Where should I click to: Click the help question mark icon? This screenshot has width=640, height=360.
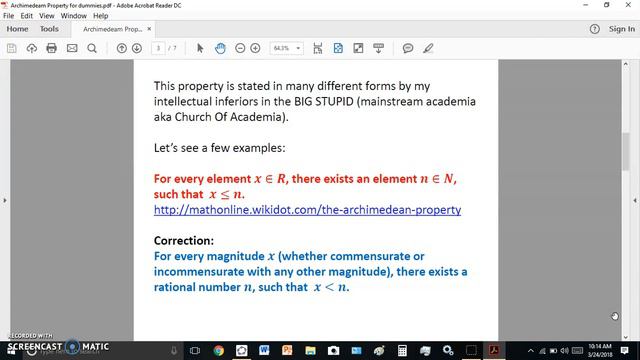[595, 29]
